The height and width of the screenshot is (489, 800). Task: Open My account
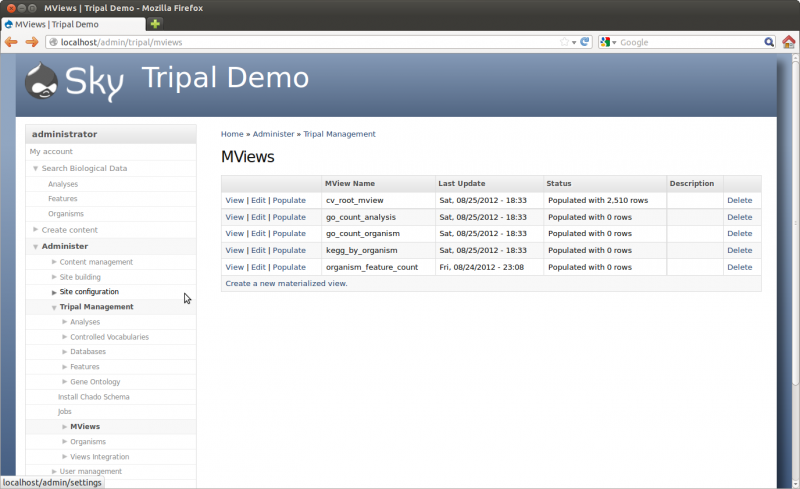click(x=51, y=152)
